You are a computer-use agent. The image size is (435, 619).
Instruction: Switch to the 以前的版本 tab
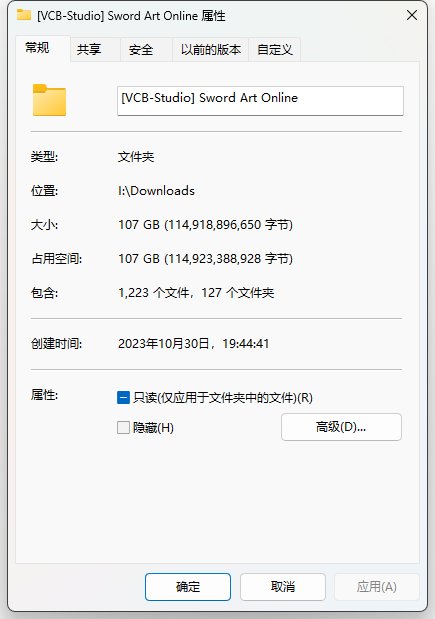pyautogui.click(x=211, y=49)
